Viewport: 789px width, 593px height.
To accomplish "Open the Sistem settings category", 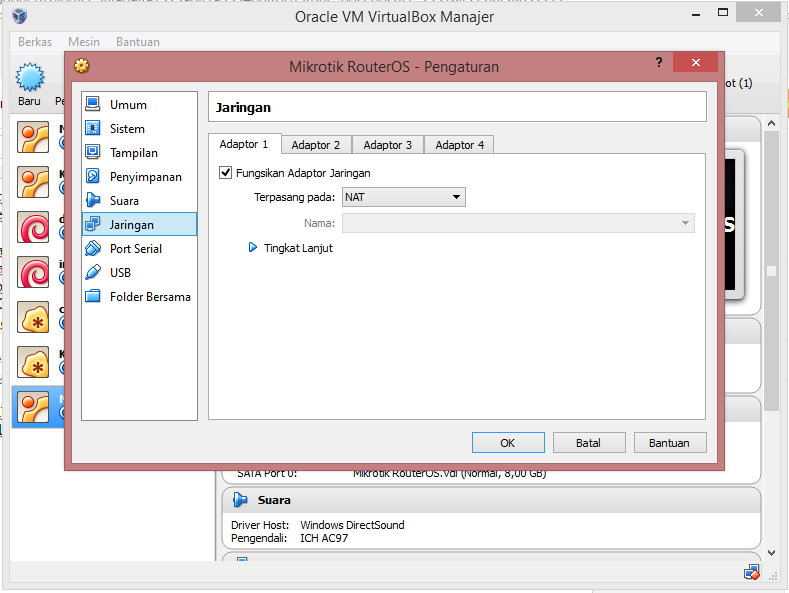I will (139, 129).
